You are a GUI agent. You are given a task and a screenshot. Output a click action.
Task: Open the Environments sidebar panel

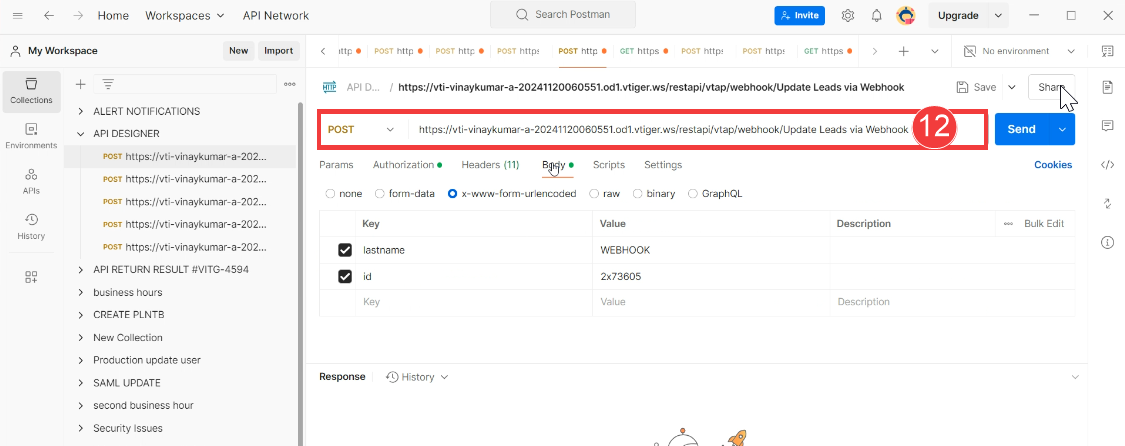tap(31, 136)
